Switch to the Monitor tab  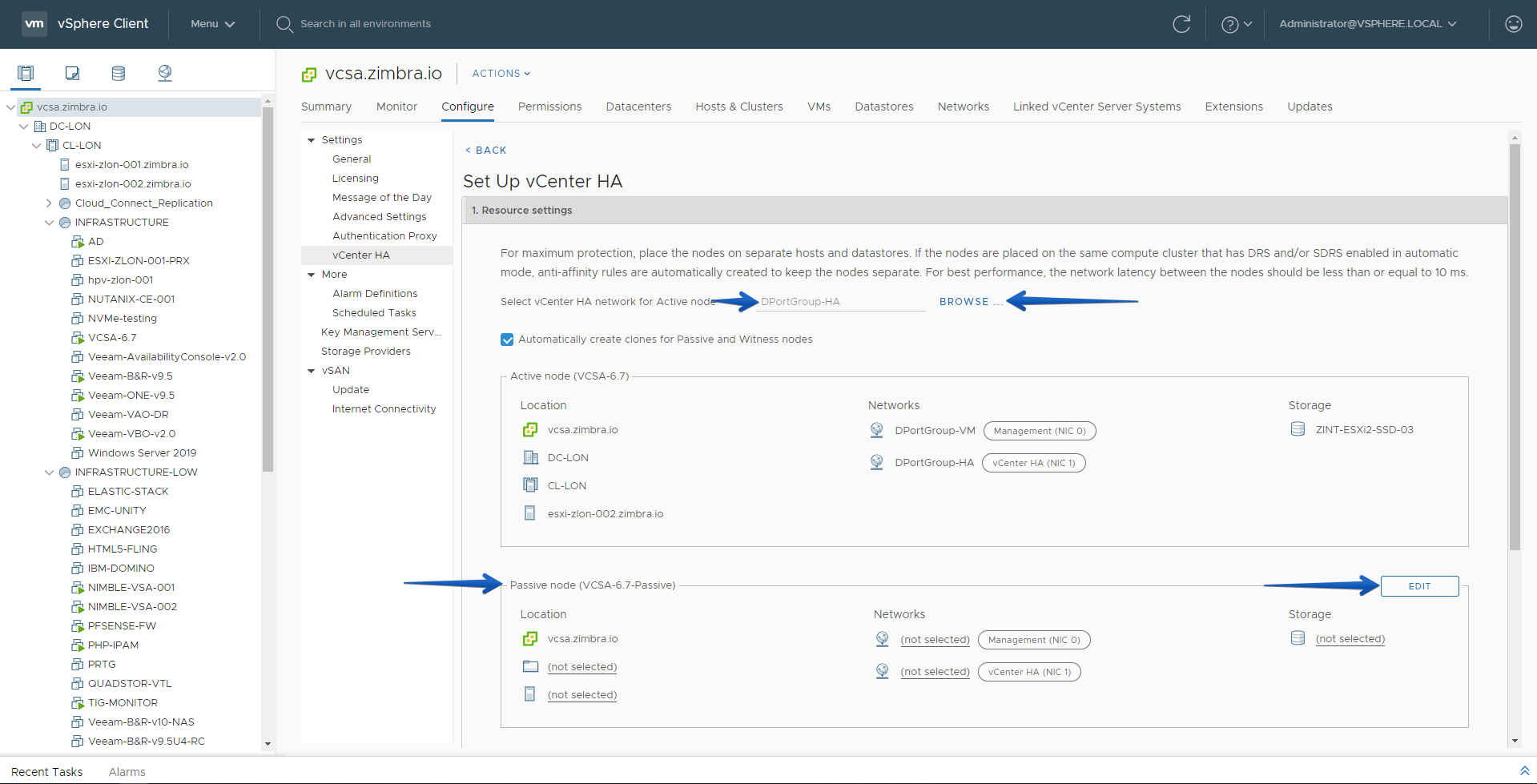click(396, 107)
